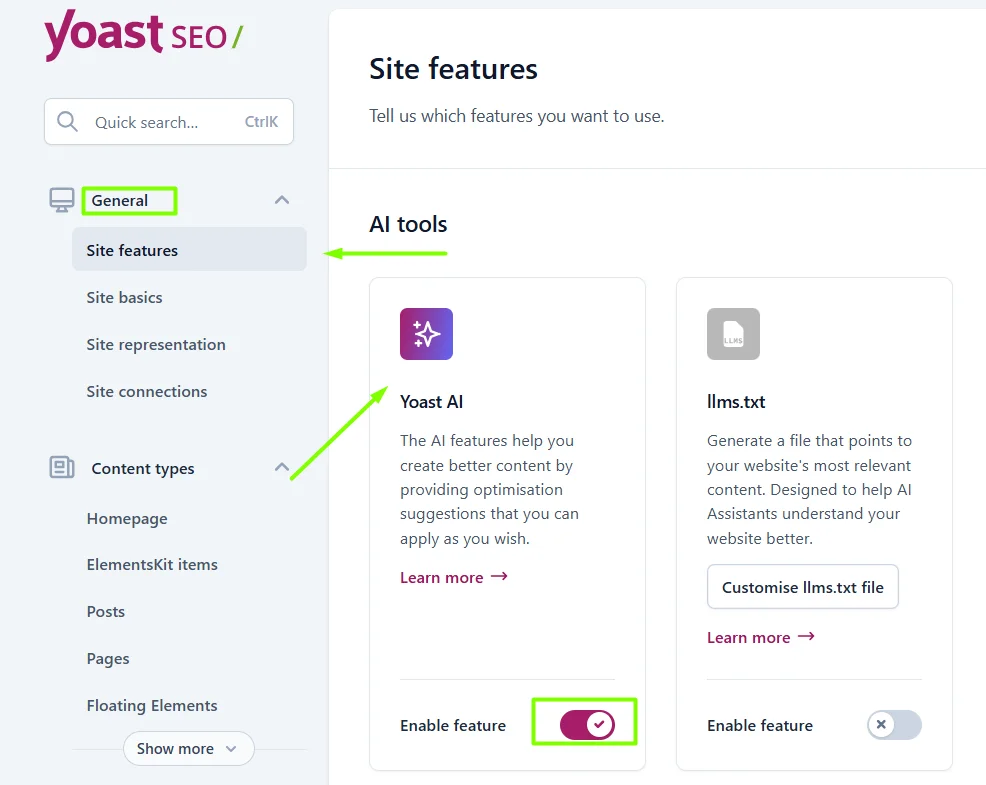The width and height of the screenshot is (986, 785).
Task: Open Site connections settings
Action: 146,391
